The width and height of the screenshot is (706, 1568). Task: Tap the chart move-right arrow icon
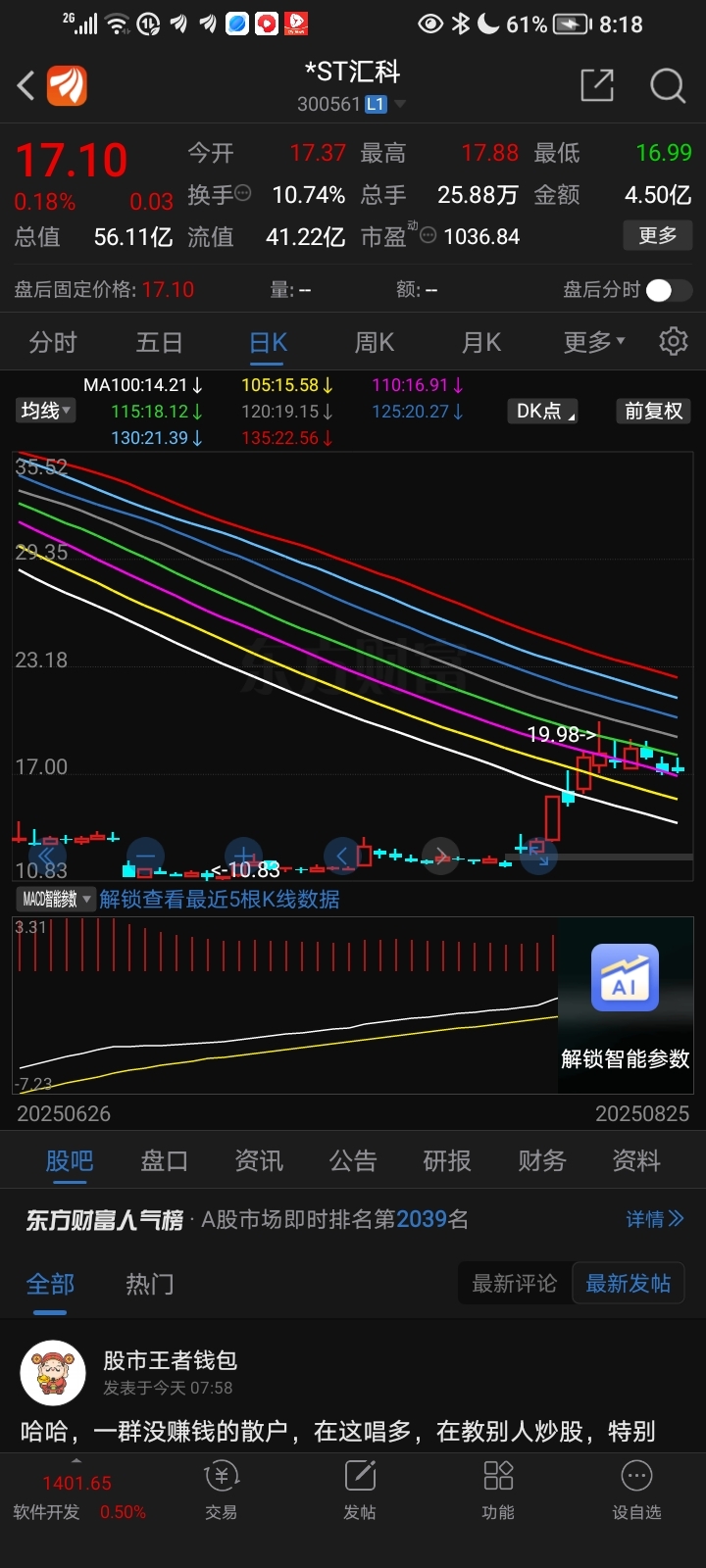click(x=440, y=857)
